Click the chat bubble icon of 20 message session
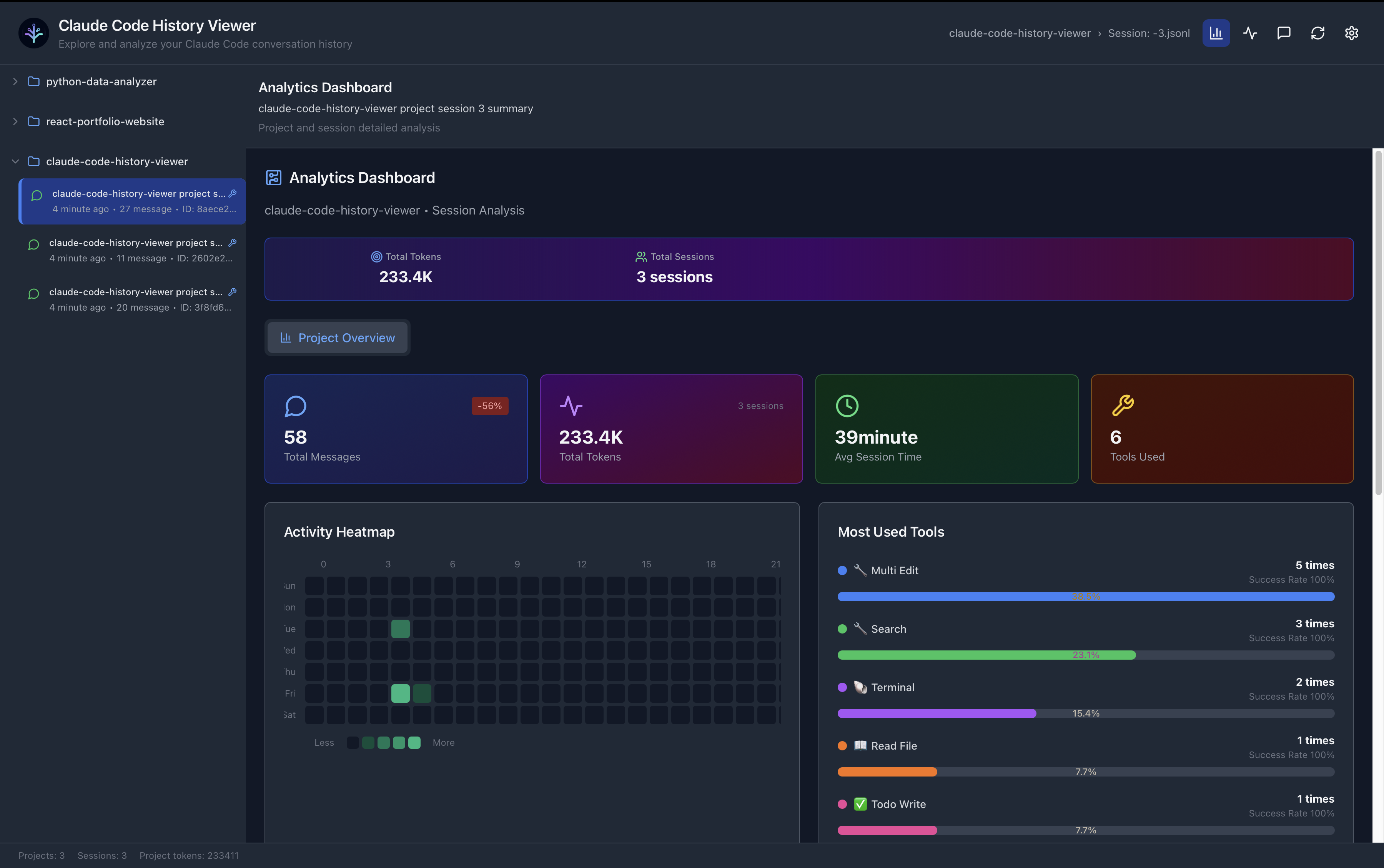 pos(34,294)
